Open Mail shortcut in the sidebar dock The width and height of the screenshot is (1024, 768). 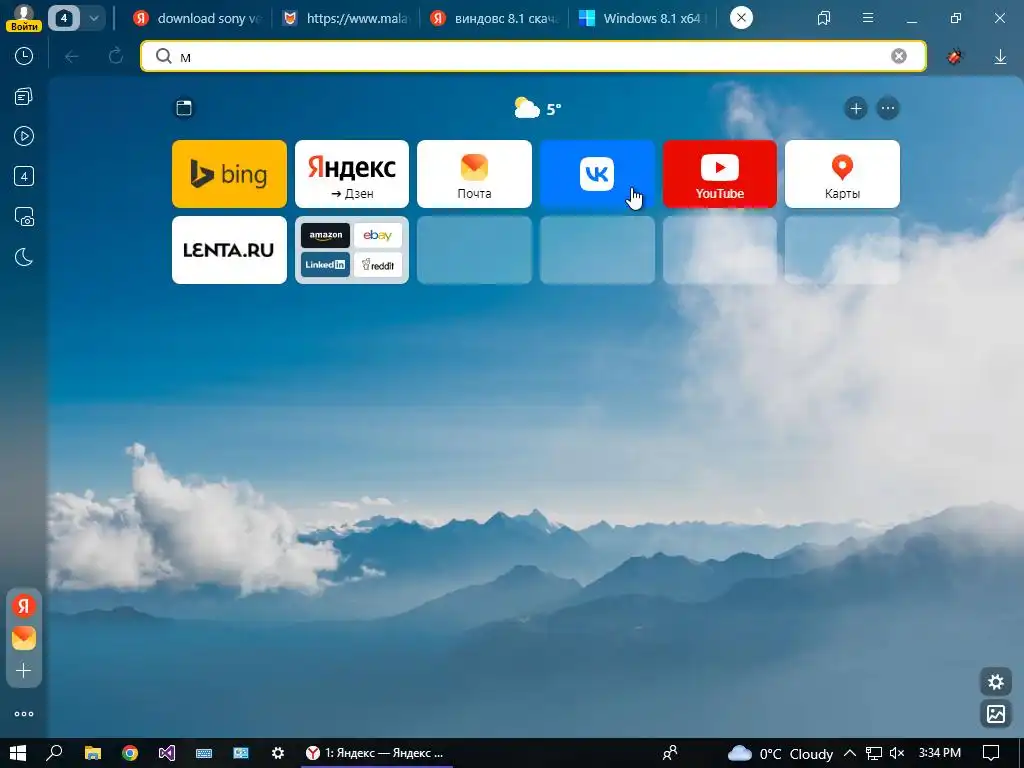click(24, 638)
